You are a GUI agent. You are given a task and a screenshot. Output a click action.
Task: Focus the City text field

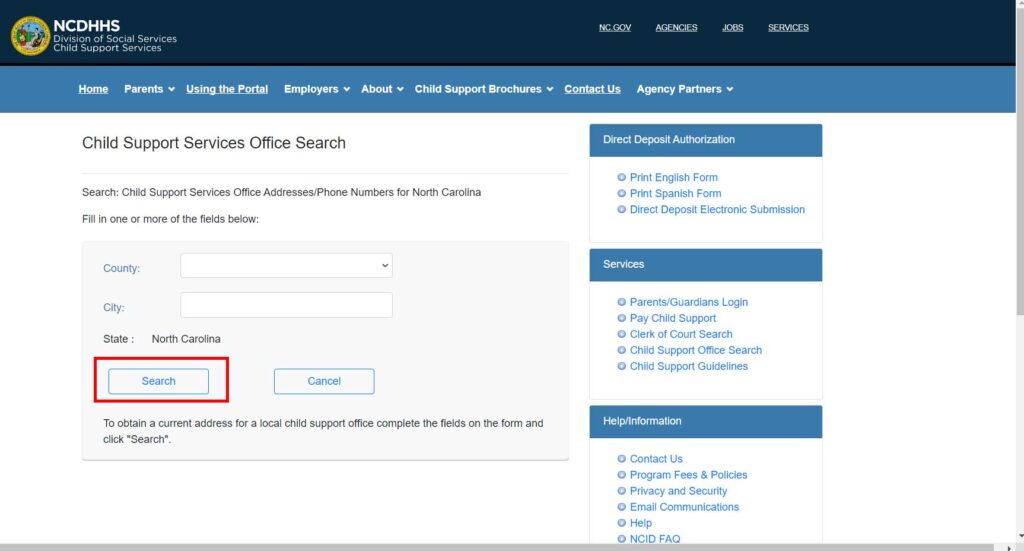point(286,305)
